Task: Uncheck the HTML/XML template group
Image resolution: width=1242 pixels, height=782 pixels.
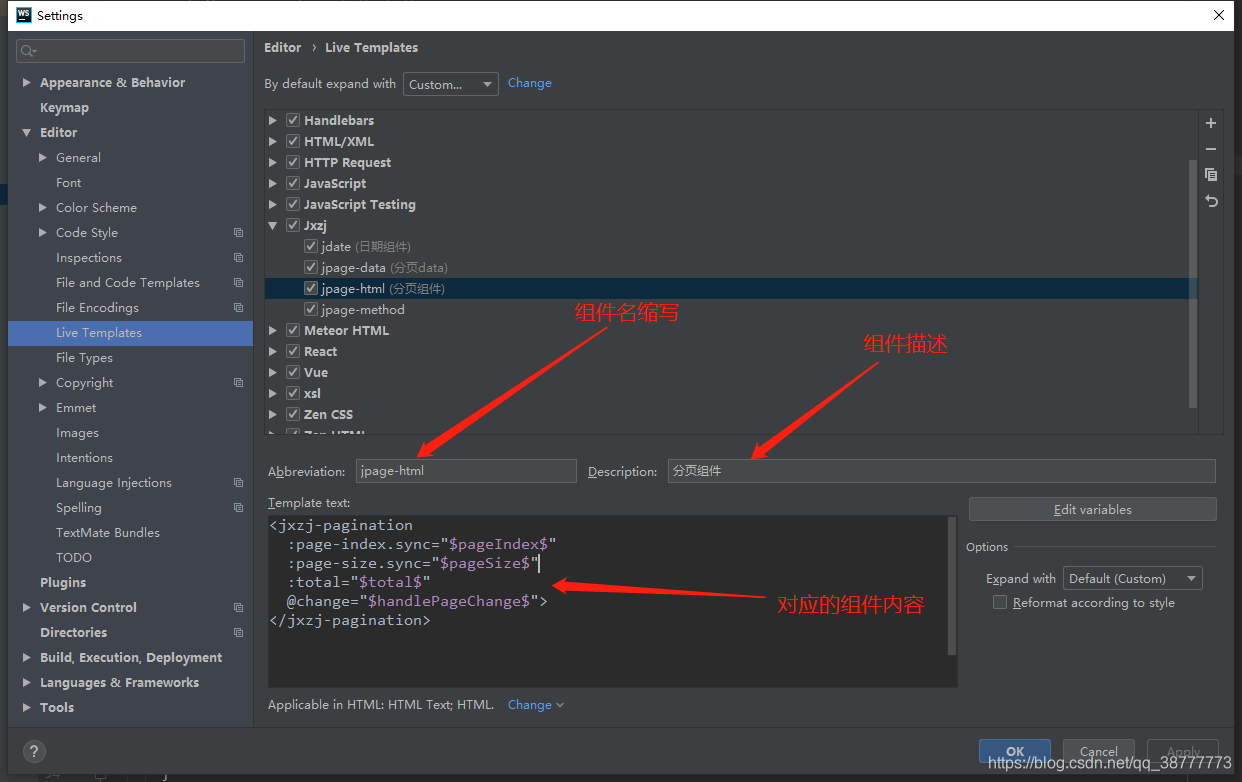Action: [x=293, y=141]
